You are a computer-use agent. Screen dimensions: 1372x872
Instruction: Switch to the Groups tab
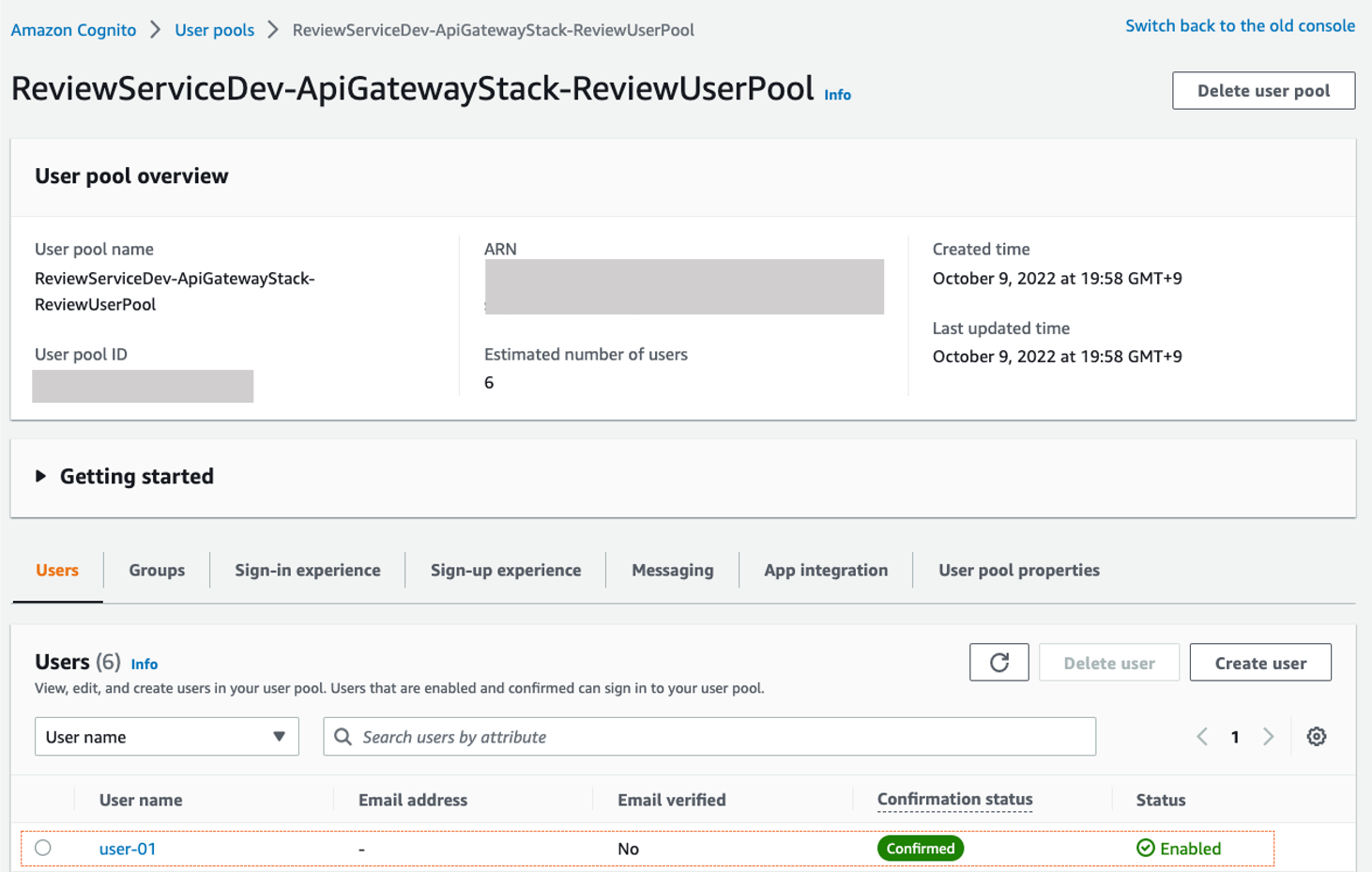pyautogui.click(x=157, y=570)
